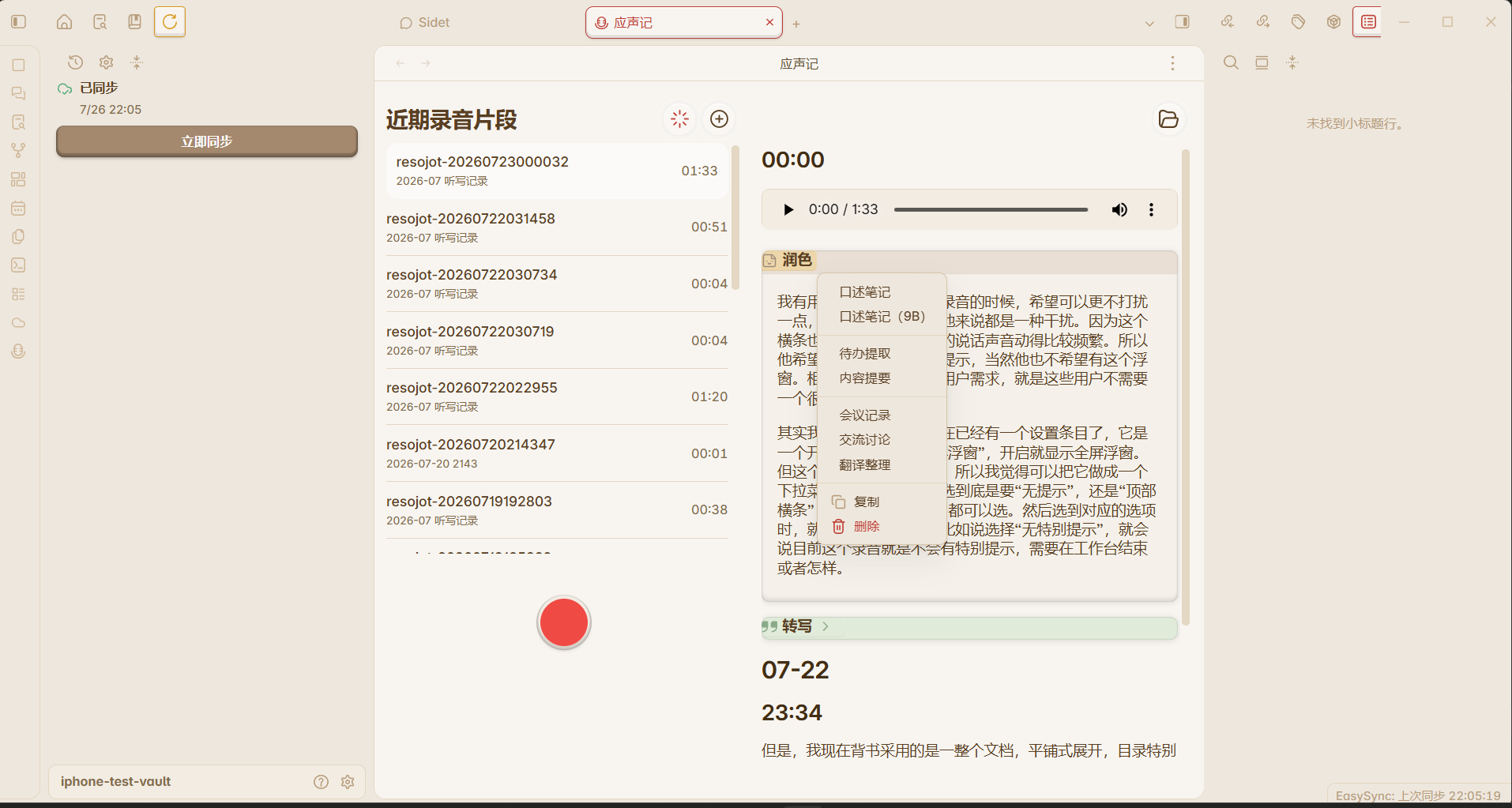
Task: Click the detail pane vertical scrollbar
Action: click(x=1186, y=387)
